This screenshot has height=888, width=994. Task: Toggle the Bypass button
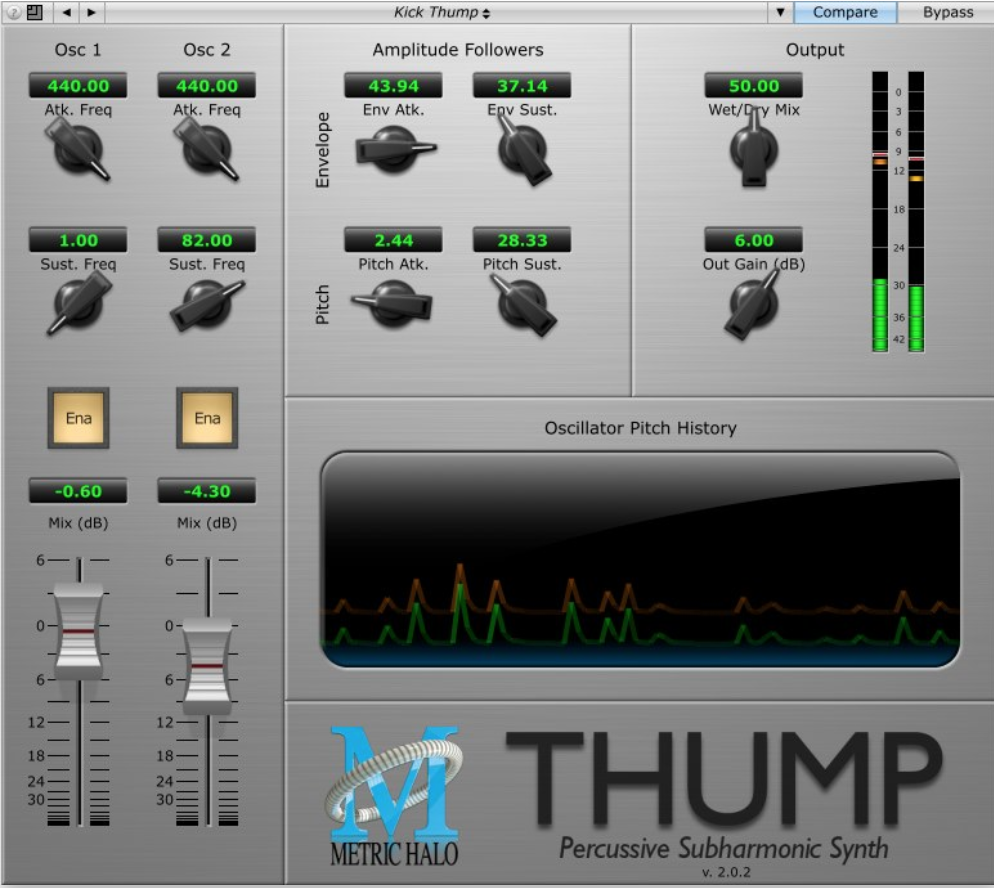(x=947, y=12)
